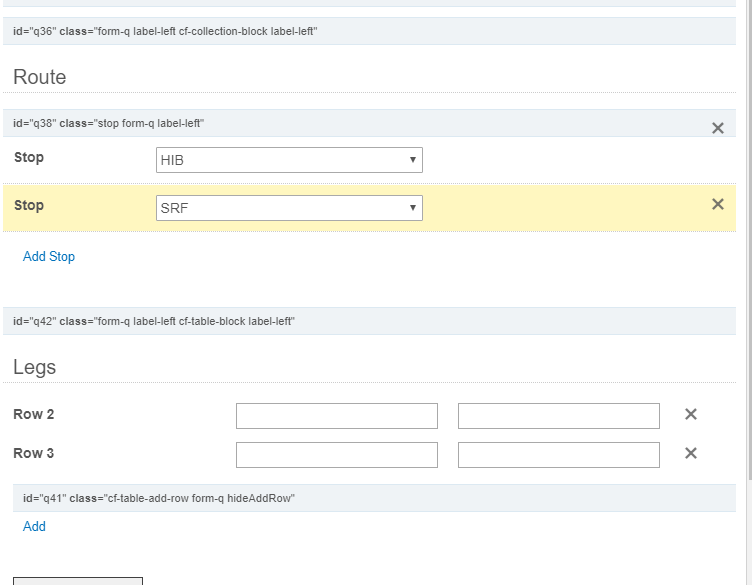Remove the HIB stop with its X icon

(x=717, y=128)
